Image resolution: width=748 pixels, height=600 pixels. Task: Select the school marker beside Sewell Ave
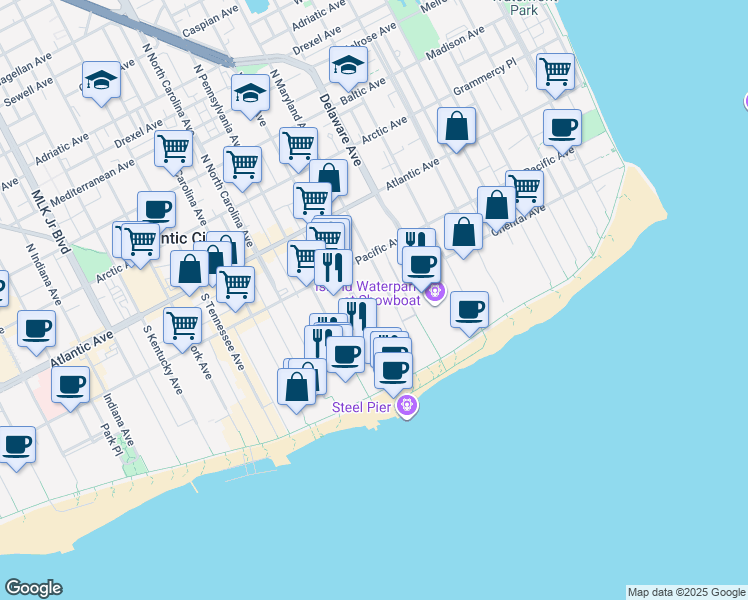point(101,81)
